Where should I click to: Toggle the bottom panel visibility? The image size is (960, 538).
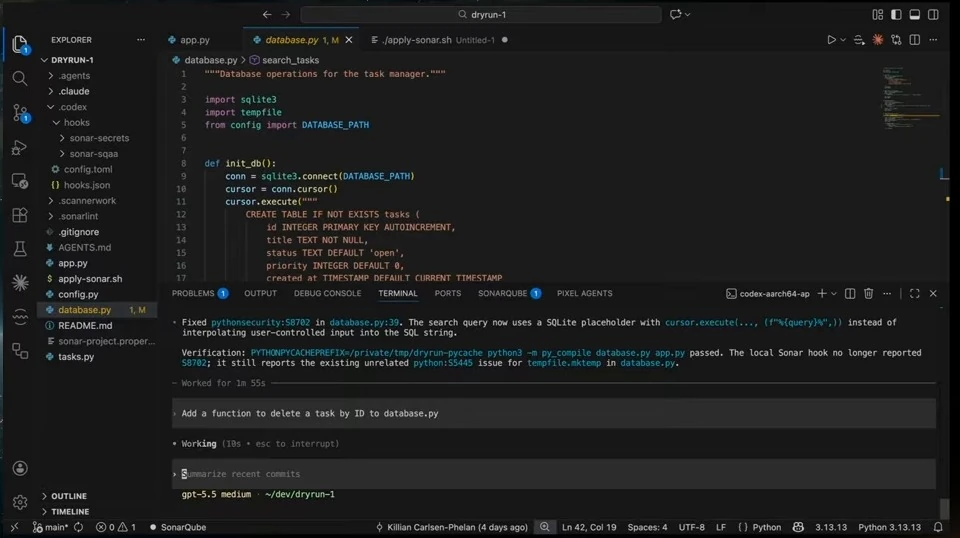pyautogui.click(x=914, y=14)
